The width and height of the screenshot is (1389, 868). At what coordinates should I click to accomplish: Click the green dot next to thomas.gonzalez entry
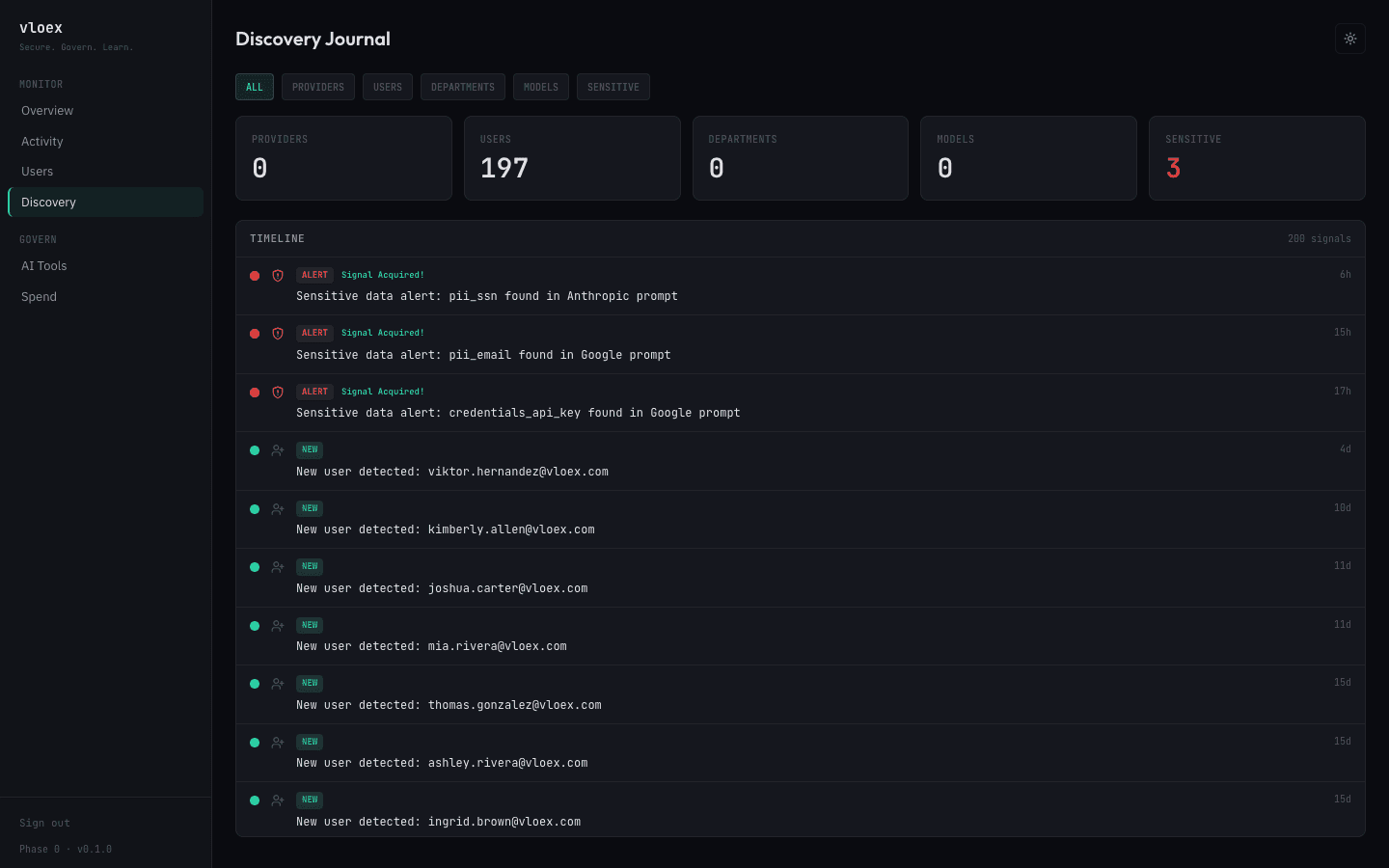pyautogui.click(x=255, y=683)
